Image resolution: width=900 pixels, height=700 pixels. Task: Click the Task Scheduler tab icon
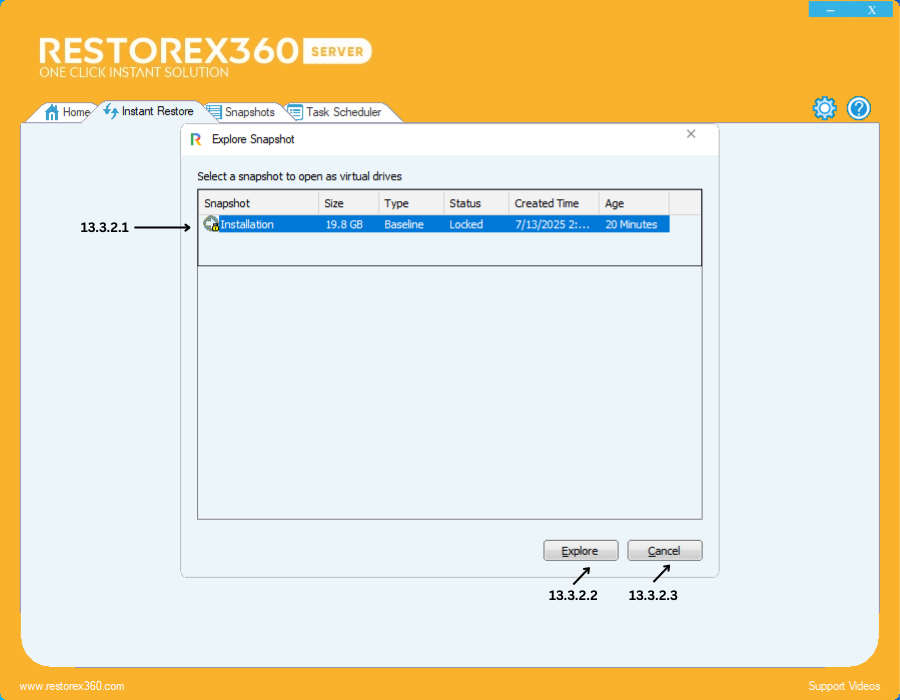[x=295, y=112]
